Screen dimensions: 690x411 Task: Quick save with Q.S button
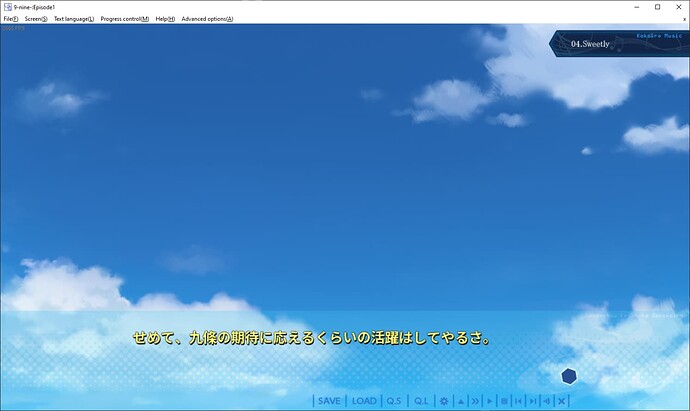tap(394, 401)
